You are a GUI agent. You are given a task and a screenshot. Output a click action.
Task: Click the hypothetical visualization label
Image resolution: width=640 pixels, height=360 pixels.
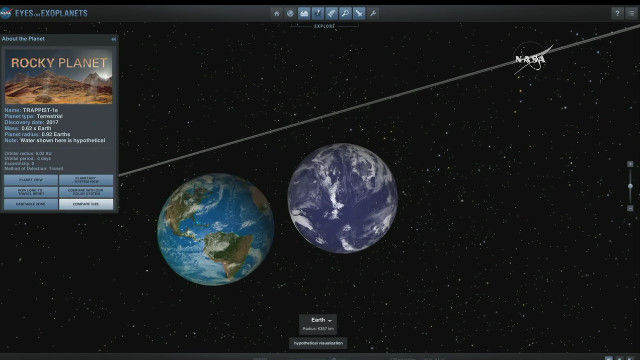[318, 343]
